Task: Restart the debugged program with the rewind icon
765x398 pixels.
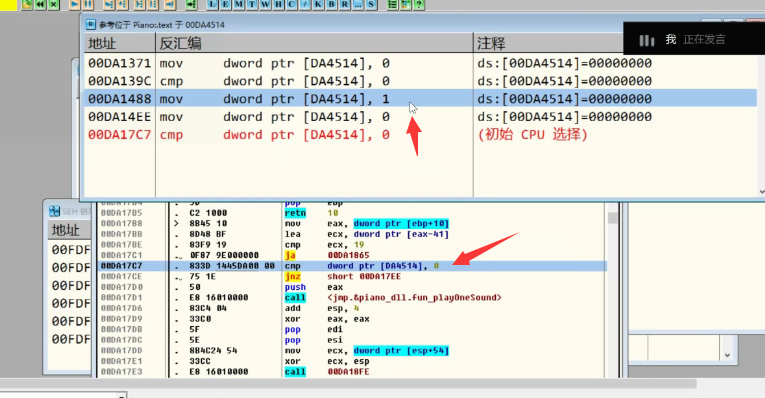Action: (40, 4)
